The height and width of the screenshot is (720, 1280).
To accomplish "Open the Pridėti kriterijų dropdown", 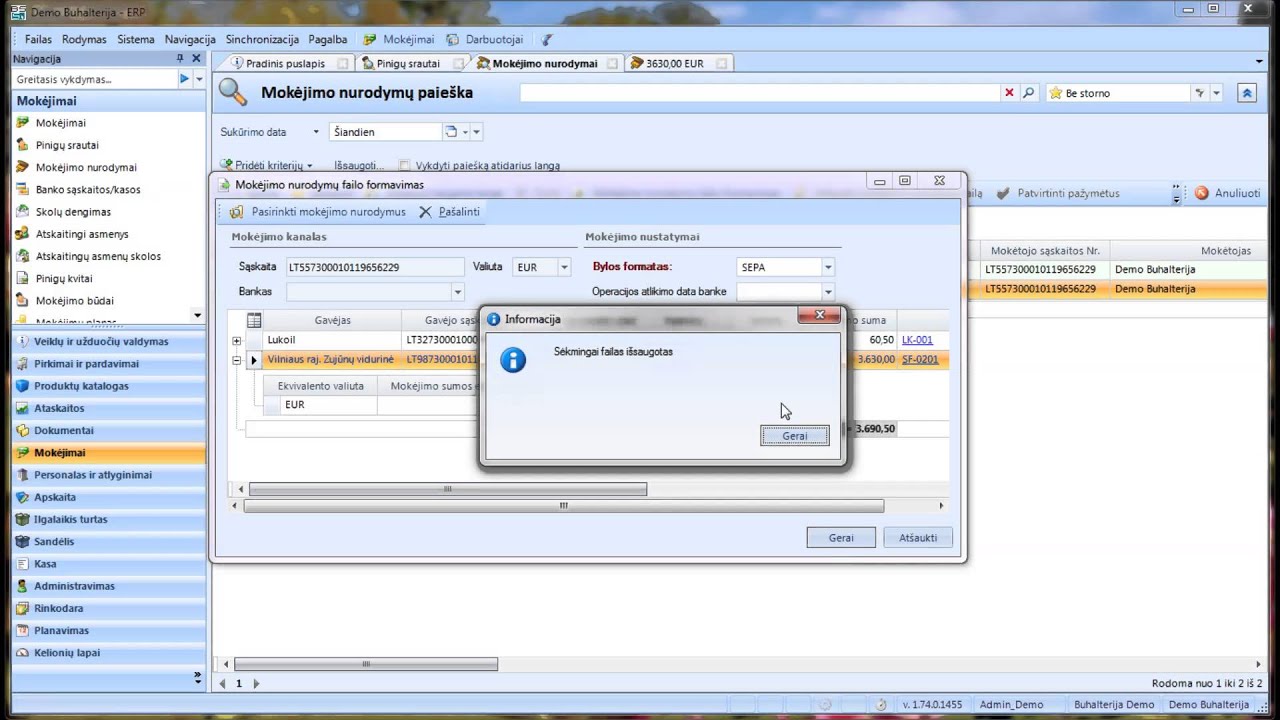I will click(x=267, y=165).
